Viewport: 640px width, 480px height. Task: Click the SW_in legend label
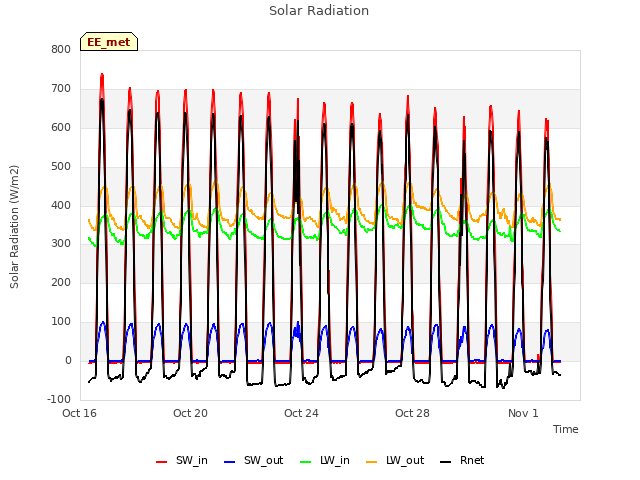tap(191, 460)
